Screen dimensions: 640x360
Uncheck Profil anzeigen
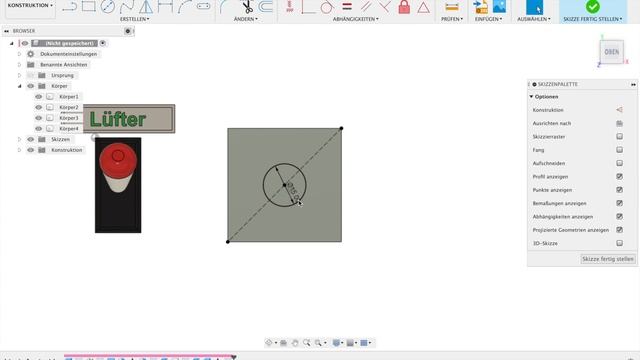coord(619,176)
